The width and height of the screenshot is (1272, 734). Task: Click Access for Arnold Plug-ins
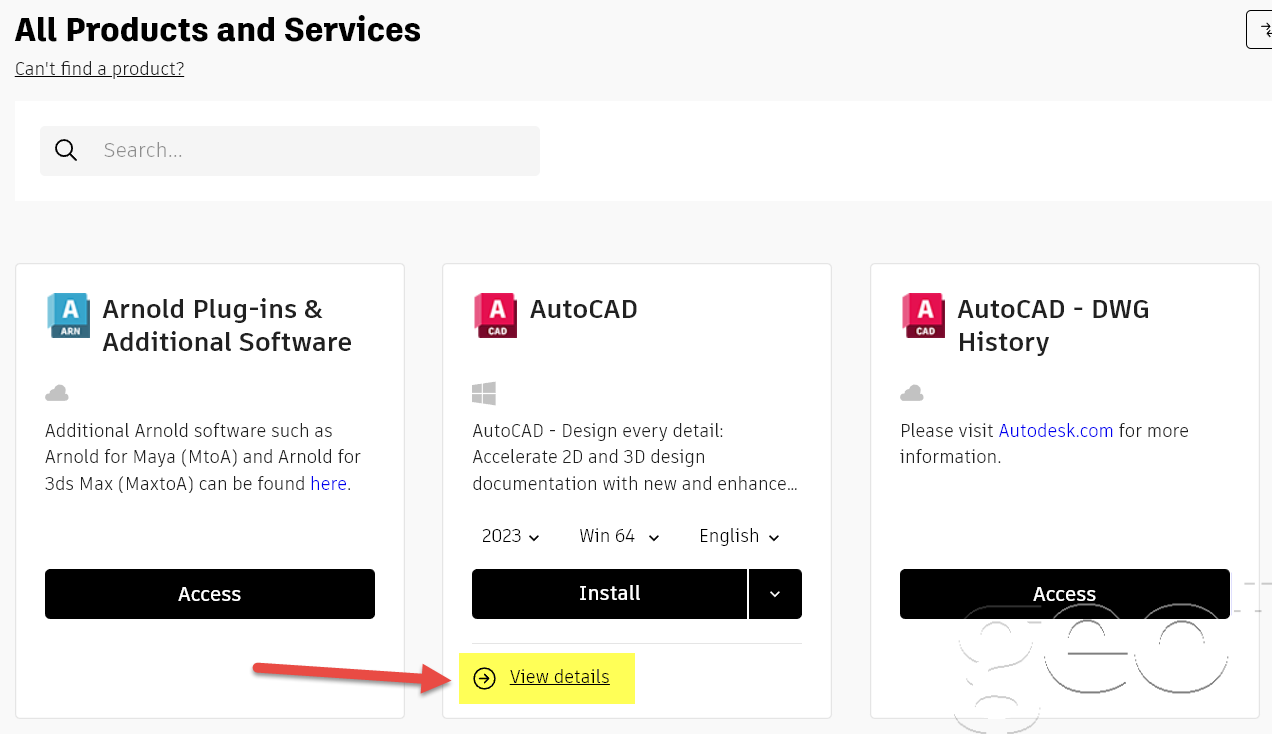(x=210, y=594)
